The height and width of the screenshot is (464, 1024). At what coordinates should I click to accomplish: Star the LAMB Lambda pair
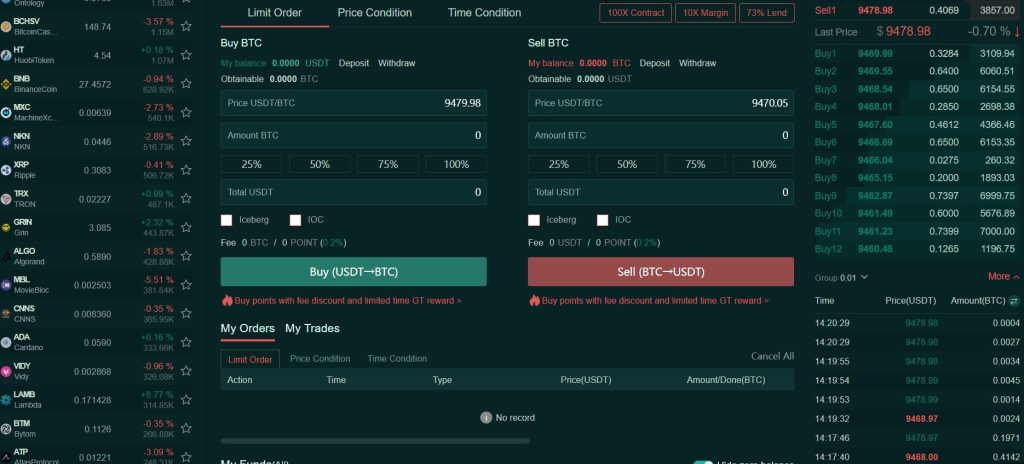point(186,400)
